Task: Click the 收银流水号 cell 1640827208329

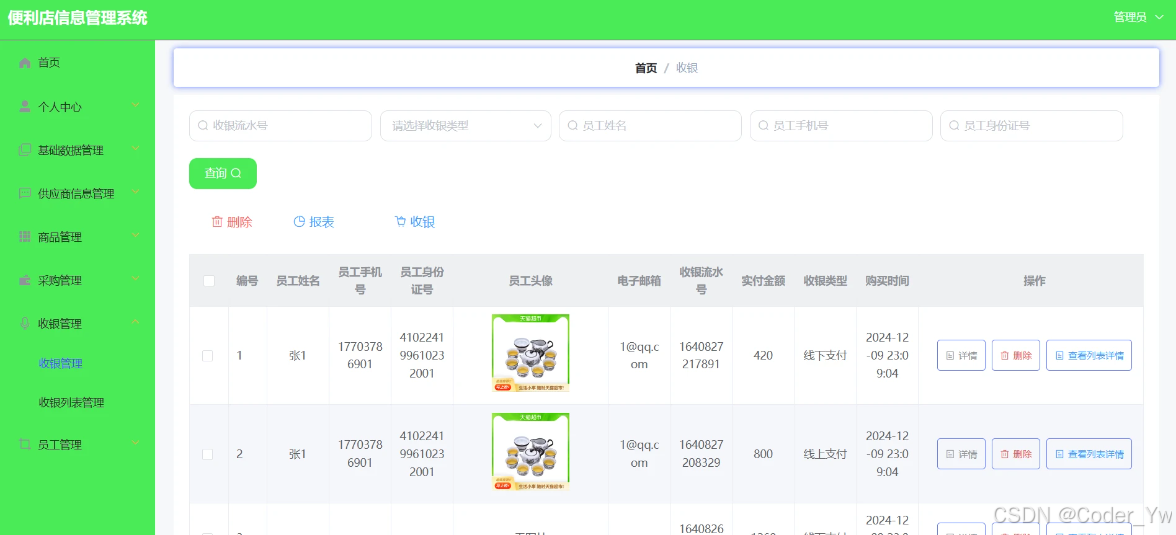Action: pos(700,454)
